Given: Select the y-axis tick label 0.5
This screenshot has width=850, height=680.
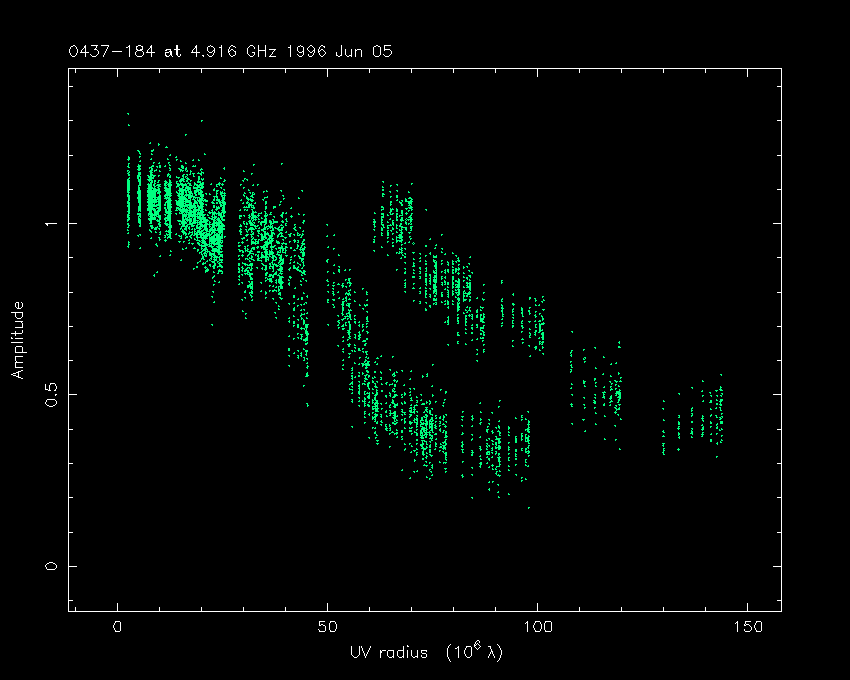Looking at the screenshot, I should [51, 394].
